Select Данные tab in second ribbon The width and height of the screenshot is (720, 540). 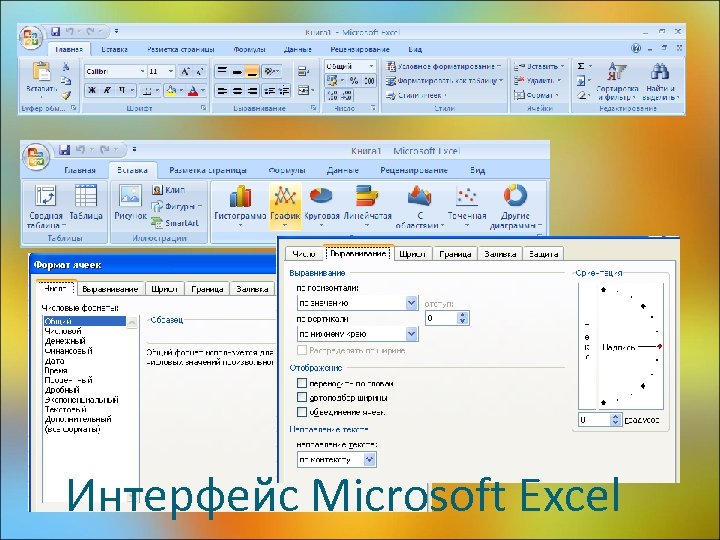click(x=342, y=170)
